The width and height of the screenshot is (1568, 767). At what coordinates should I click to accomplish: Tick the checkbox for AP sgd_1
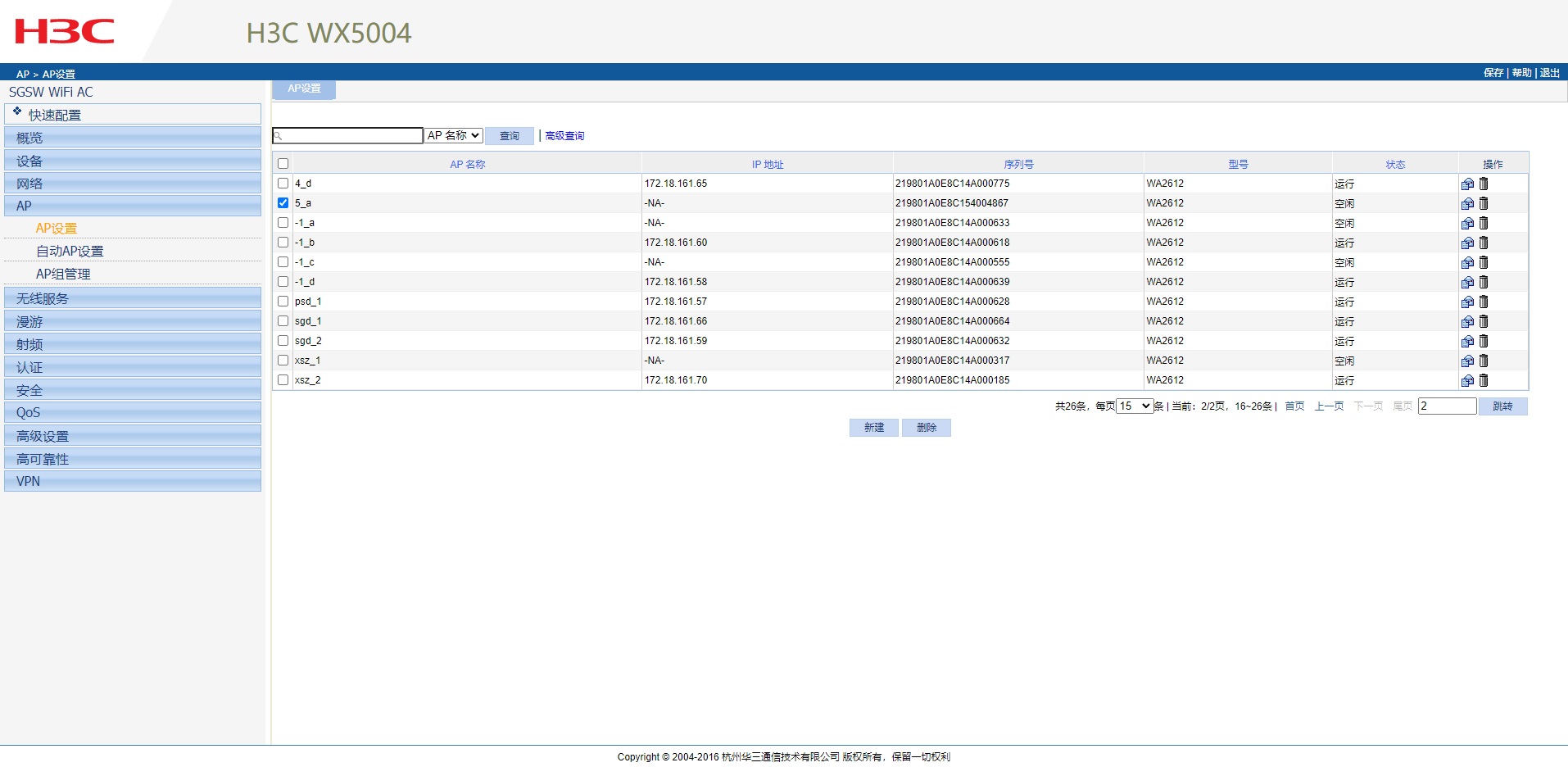click(283, 321)
